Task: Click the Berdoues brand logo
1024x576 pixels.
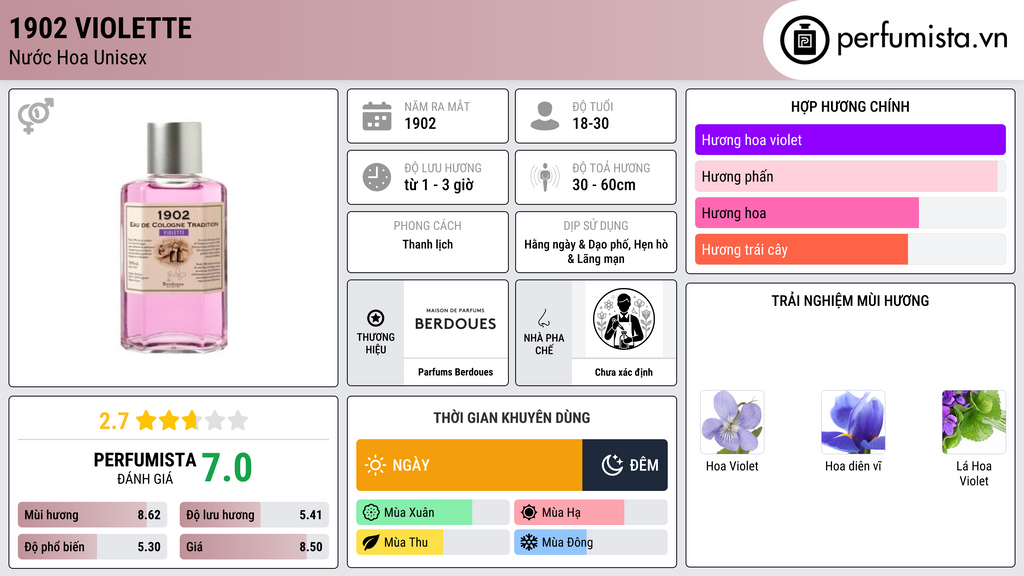Action: pyautogui.click(x=455, y=320)
